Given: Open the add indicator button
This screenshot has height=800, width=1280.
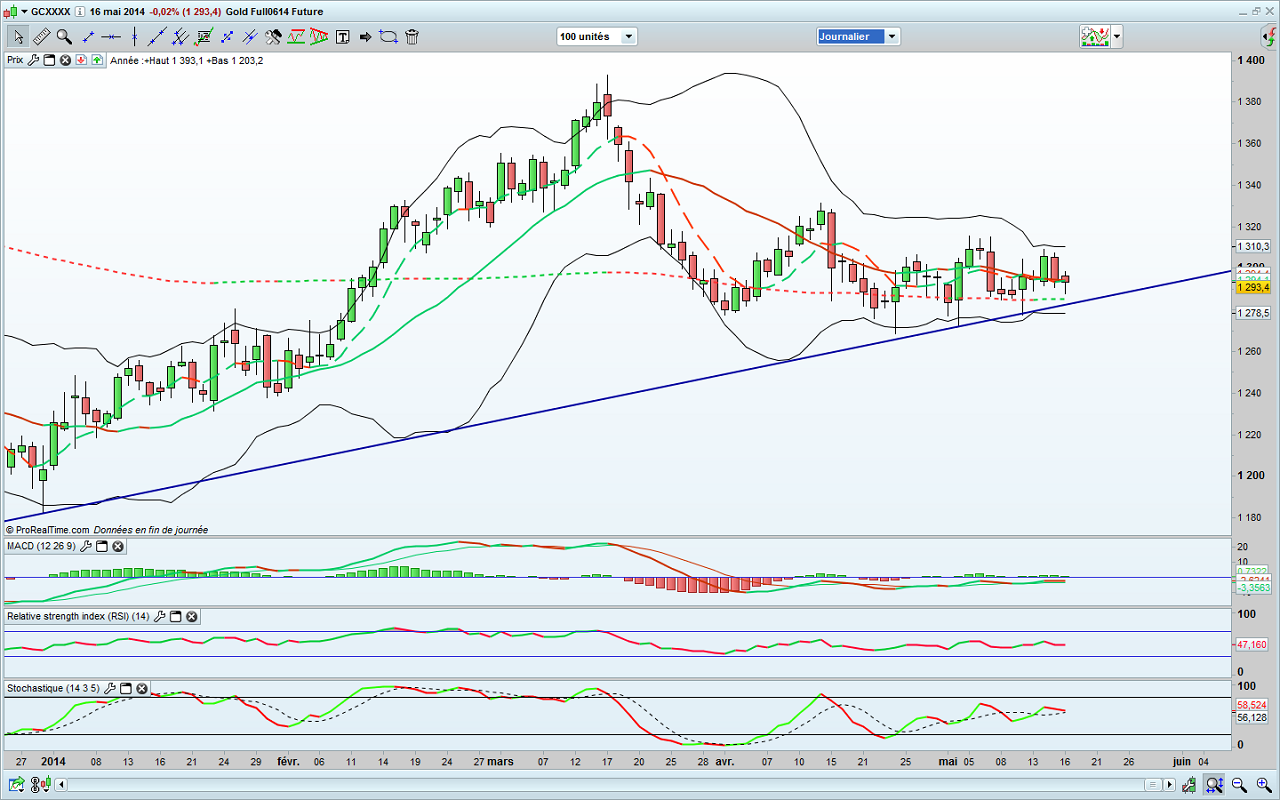Looking at the screenshot, I should 1096,37.
